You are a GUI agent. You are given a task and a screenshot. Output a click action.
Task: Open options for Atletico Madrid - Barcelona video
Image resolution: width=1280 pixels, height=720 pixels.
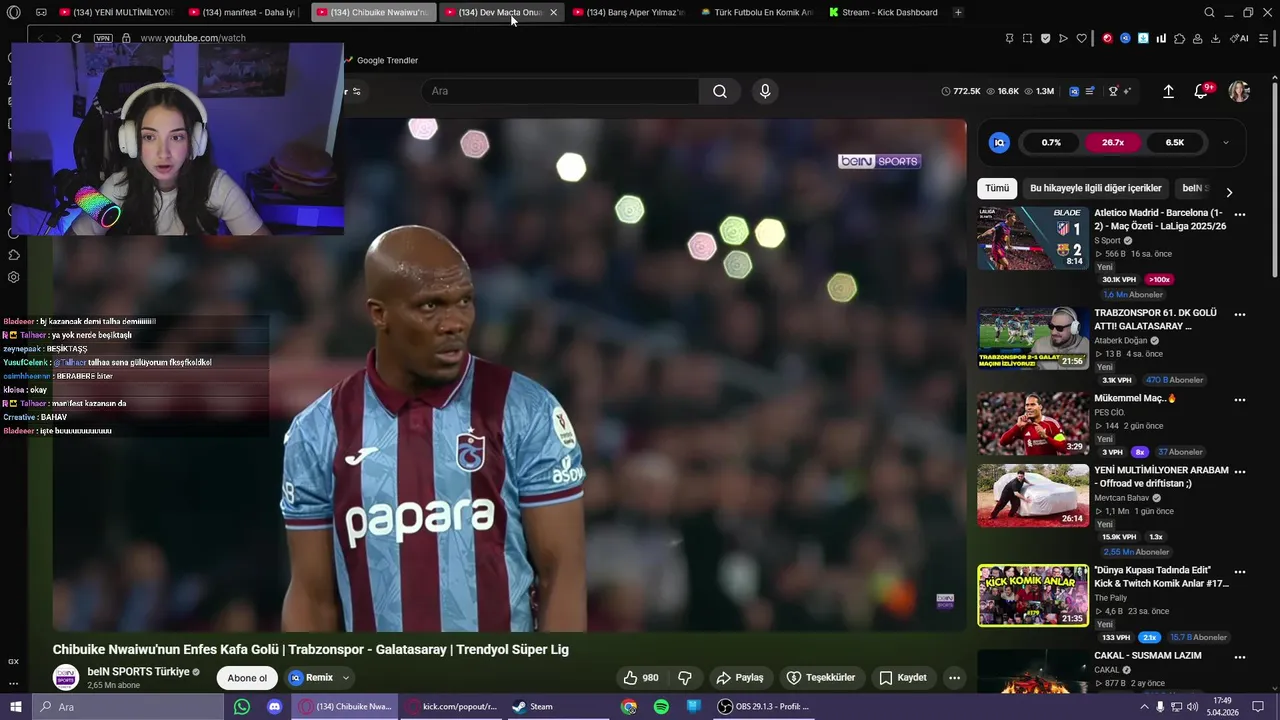coord(1240,214)
